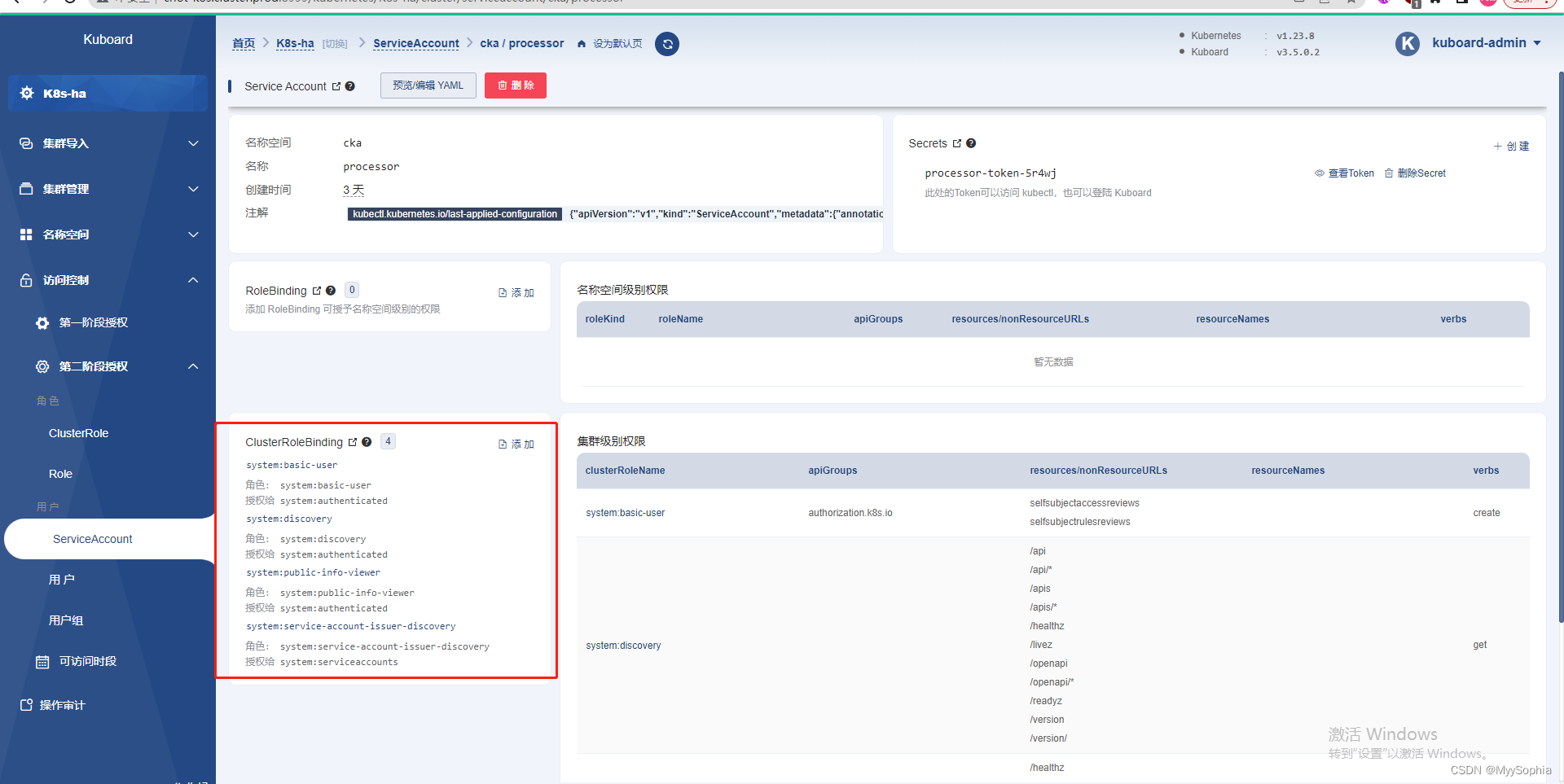Click the processor-token-5r4wj secret name
Image resolution: width=1564 pixels, height=784 pixels.
click(991, 173)
